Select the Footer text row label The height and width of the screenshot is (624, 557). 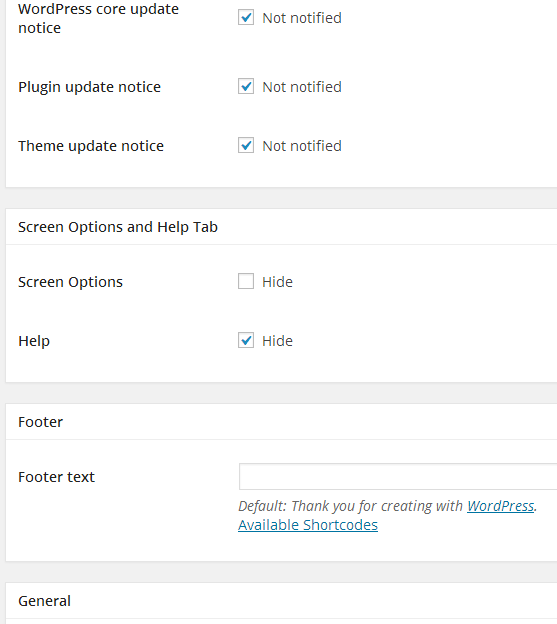(56, 477)
